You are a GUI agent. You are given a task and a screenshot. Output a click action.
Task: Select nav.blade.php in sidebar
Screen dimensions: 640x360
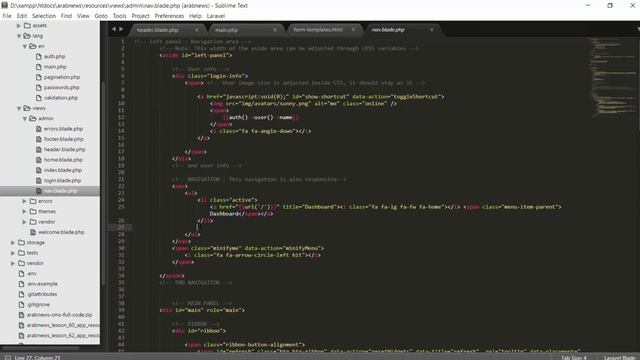pyautogui.click(x=60, y=191)
